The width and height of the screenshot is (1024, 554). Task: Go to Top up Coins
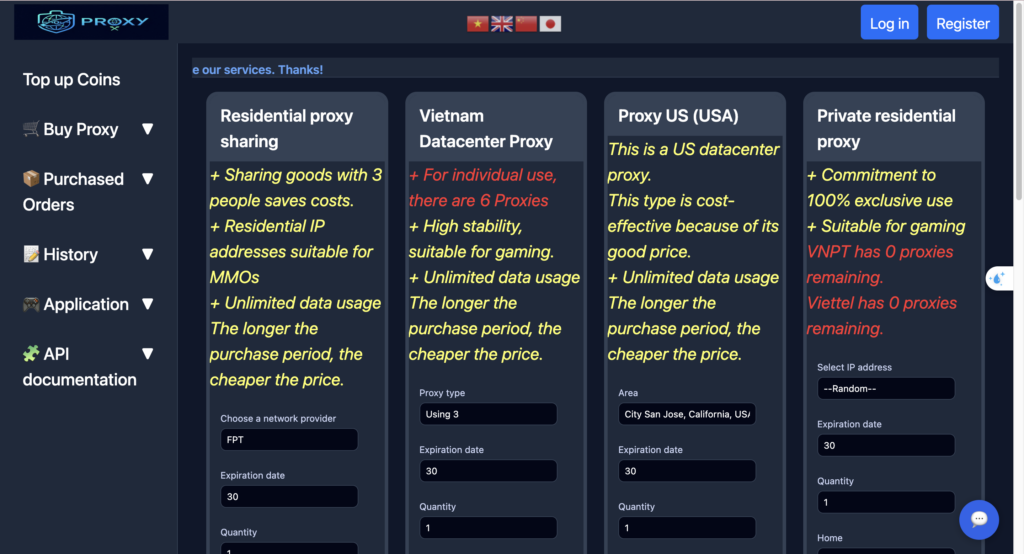point(72,80)
